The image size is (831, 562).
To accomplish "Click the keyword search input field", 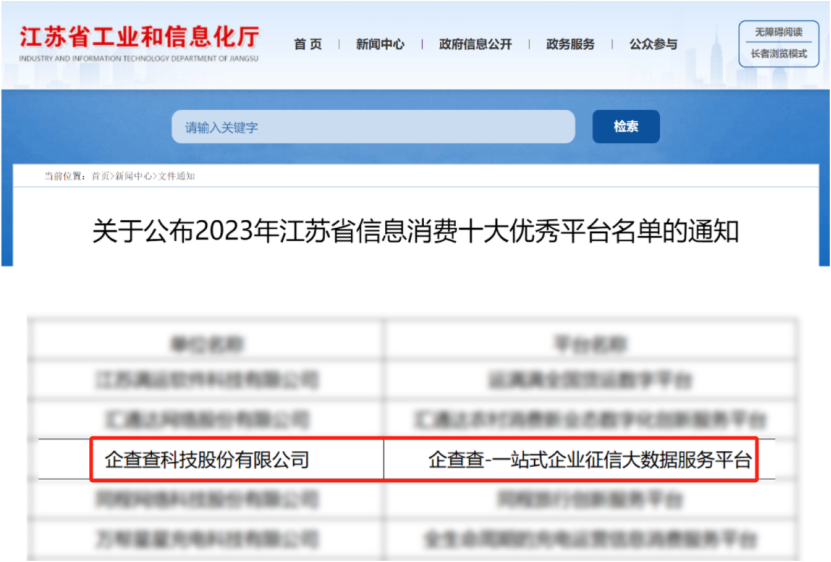I will click(373, 127).
